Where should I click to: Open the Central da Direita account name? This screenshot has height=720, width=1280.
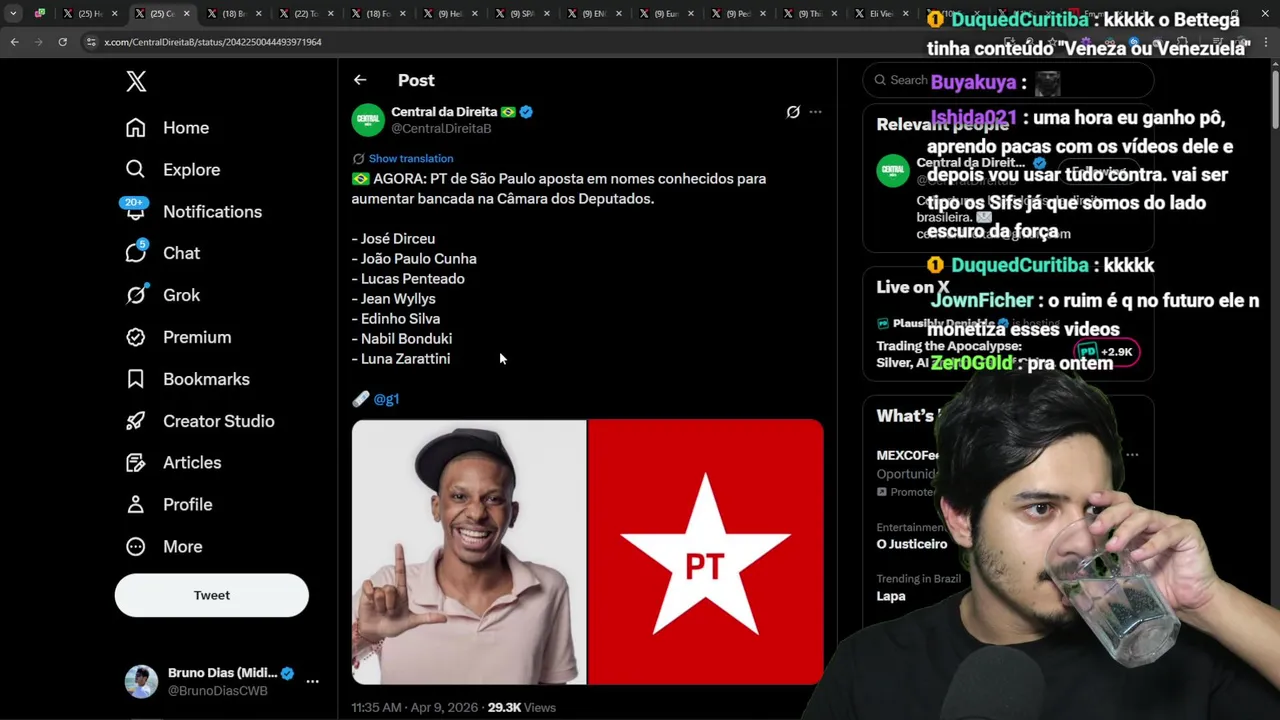point(444,112)
